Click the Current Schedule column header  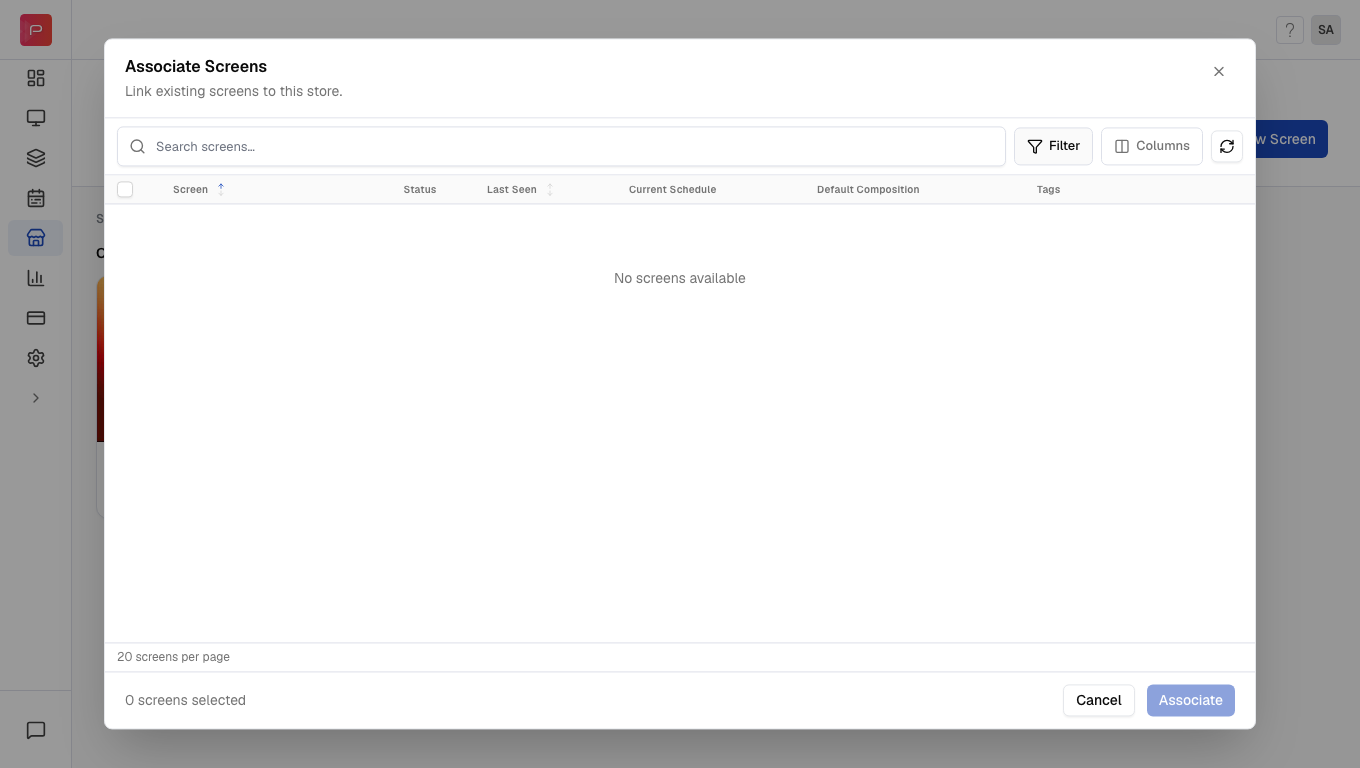(x=672, y=189)
